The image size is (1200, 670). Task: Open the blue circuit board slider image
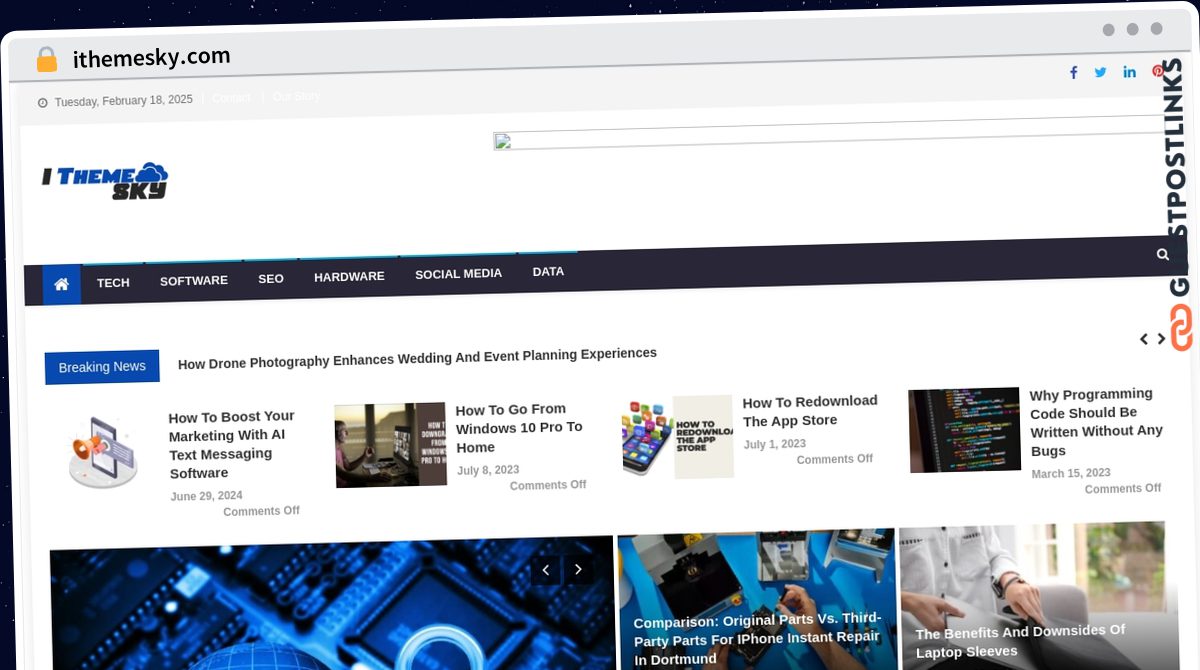331,604
